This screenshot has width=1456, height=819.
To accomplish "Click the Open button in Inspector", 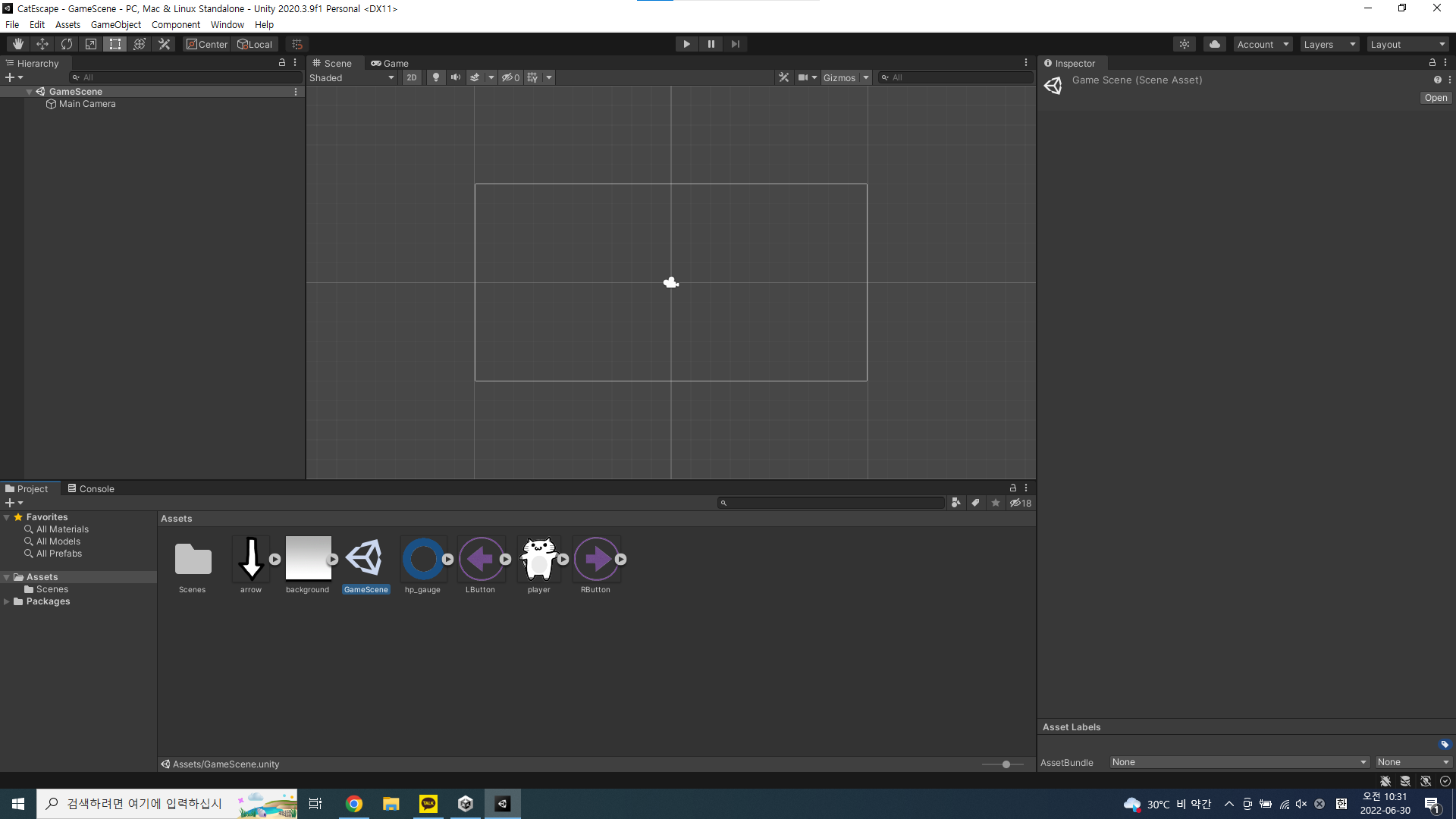I will point(1435,98).
